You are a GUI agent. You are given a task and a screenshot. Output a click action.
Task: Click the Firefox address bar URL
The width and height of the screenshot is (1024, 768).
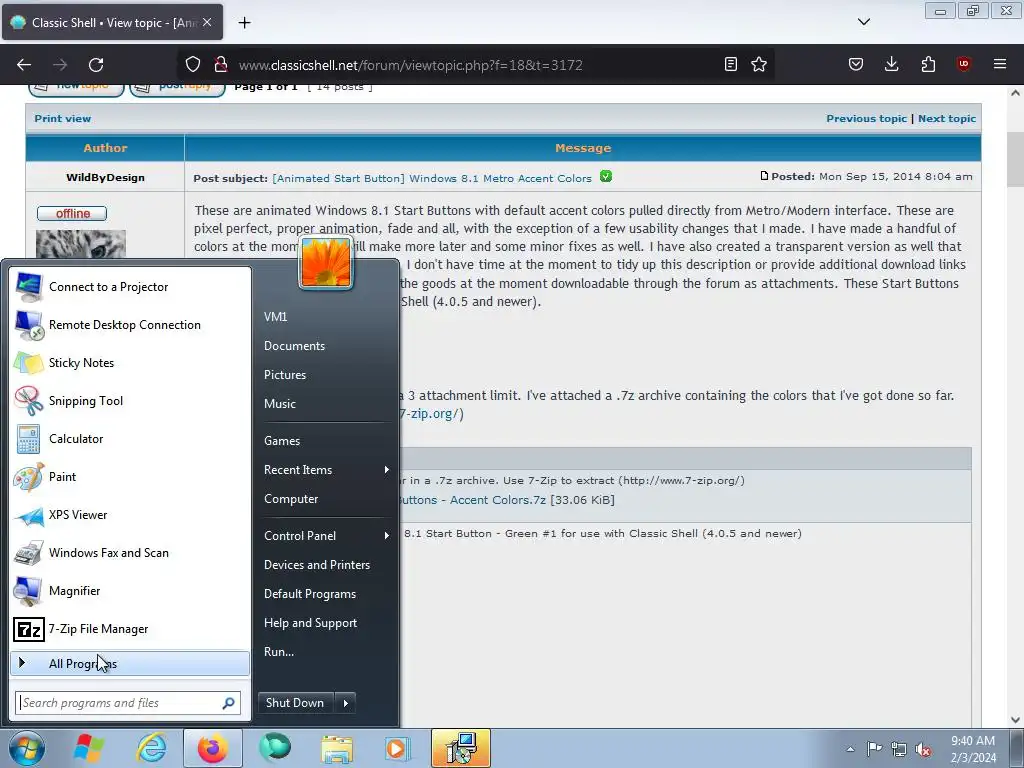click(410, 65)
